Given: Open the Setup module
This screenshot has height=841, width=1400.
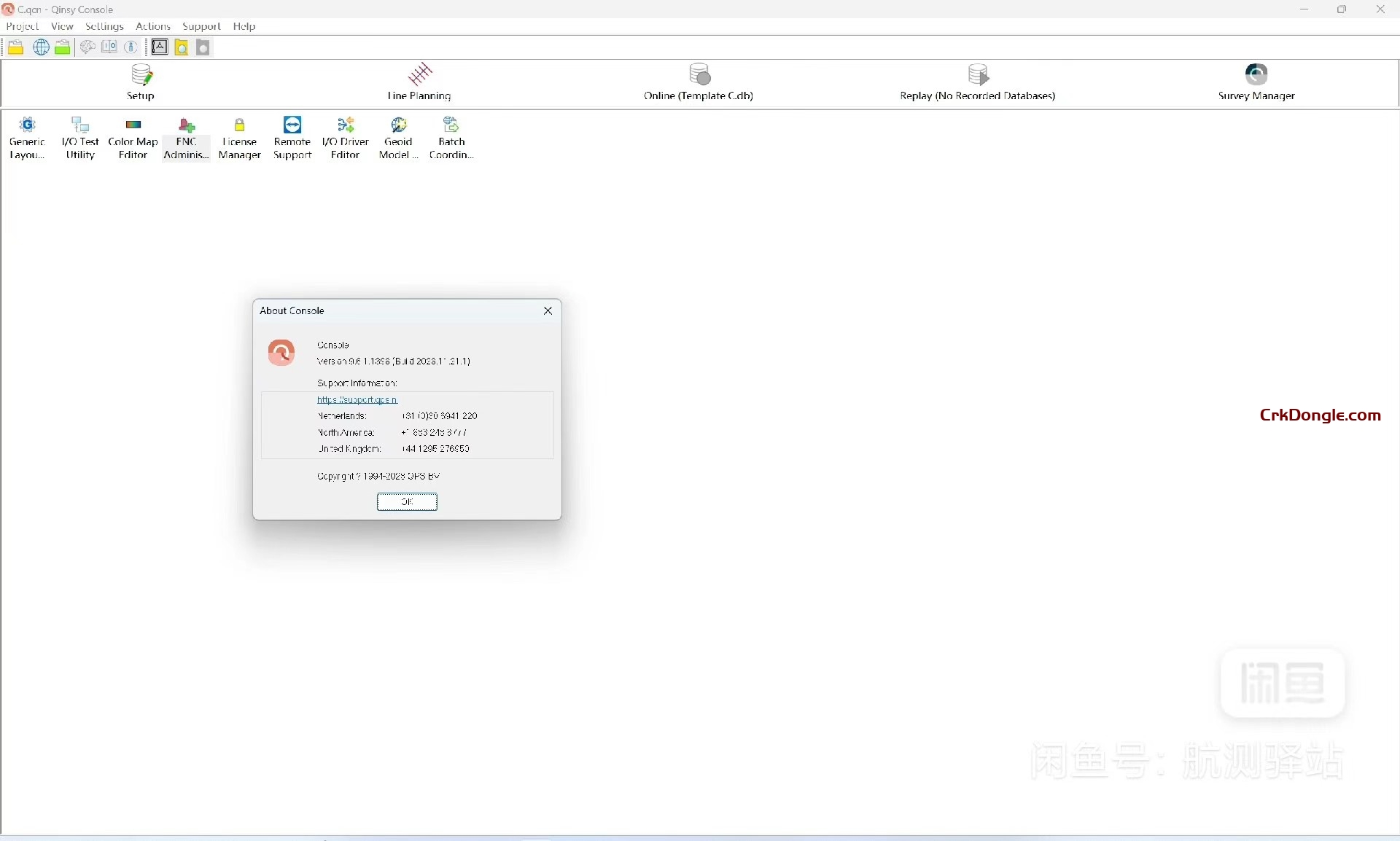Looking at the screenshot, I should coord(141,82).
